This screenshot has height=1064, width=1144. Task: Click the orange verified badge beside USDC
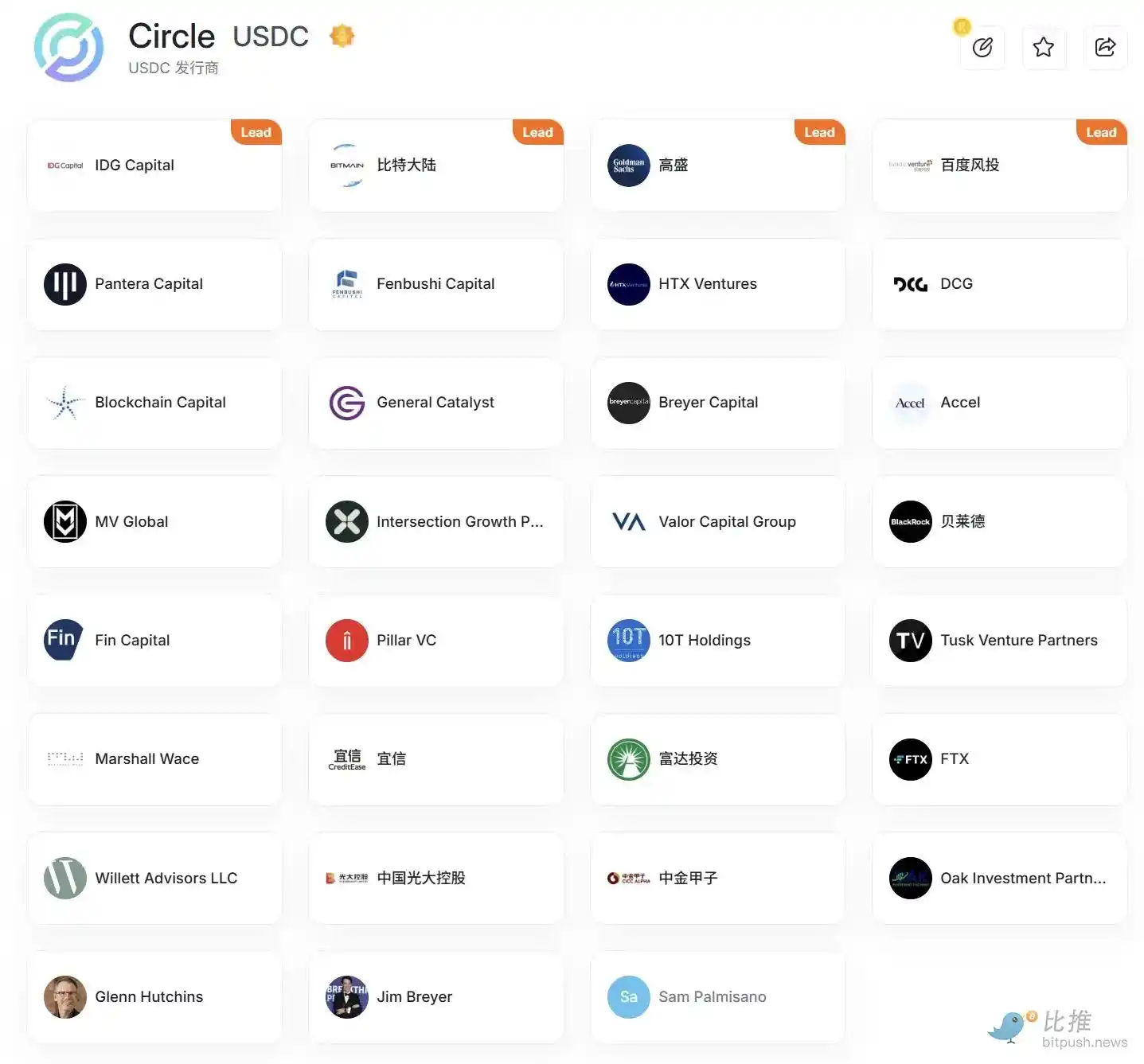[342, 36]
